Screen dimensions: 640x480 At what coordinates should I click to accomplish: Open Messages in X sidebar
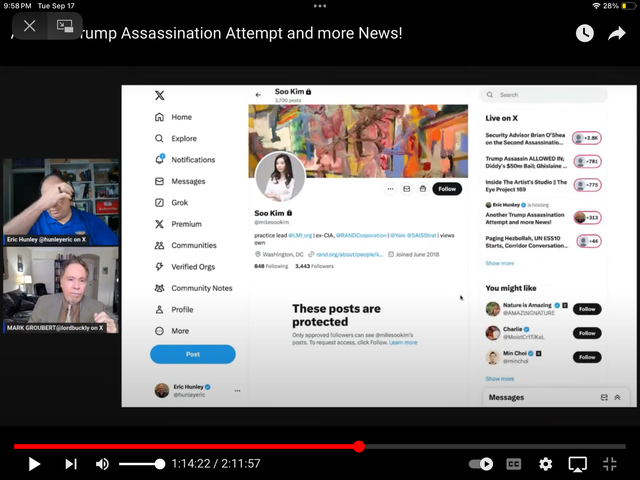(x=180, y=181)
